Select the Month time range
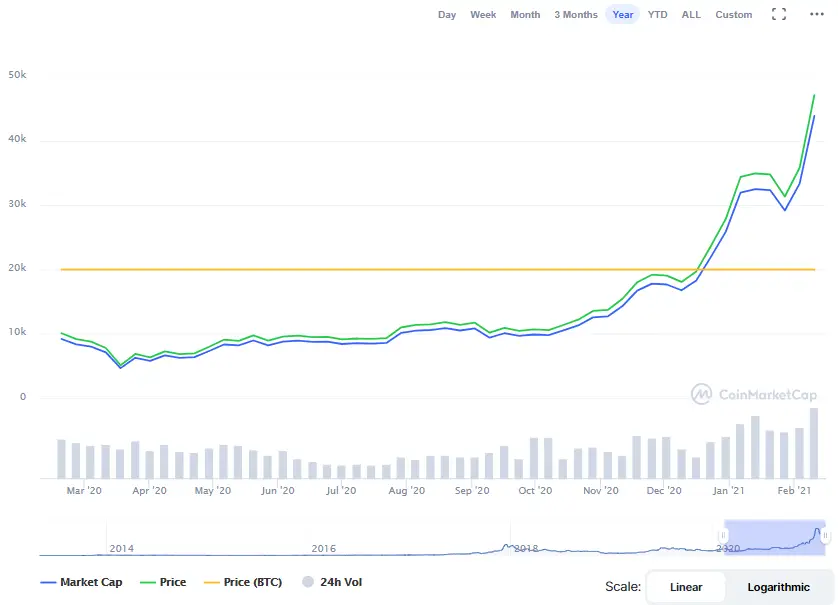This screenshot has height=605, width=838. click(x=525, y=14)
